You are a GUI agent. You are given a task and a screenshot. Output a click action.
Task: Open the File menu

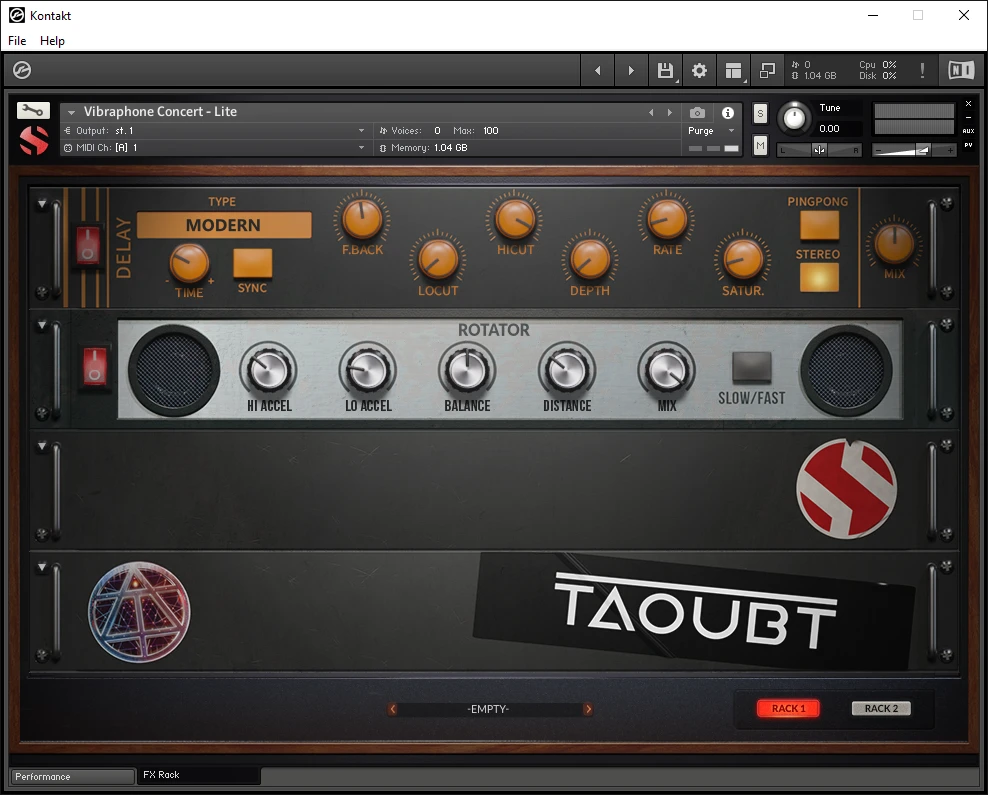17,41
